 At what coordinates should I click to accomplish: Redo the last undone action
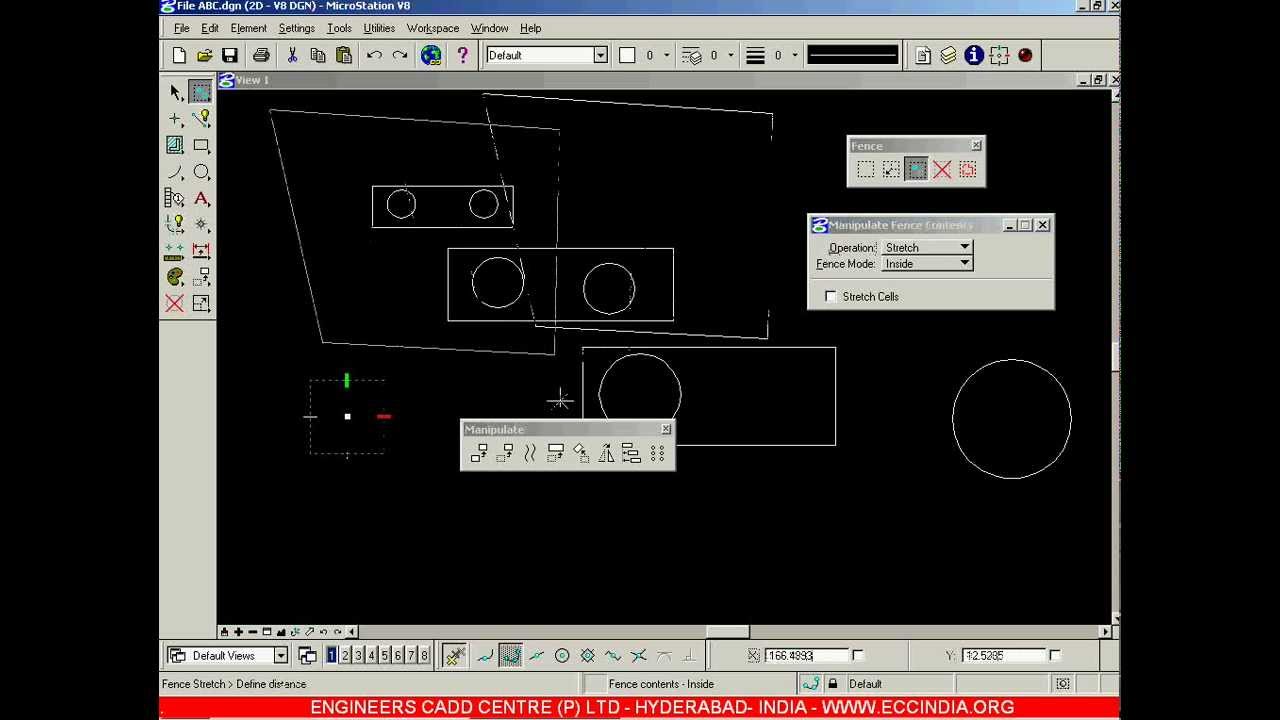click(x=400, y=56)
